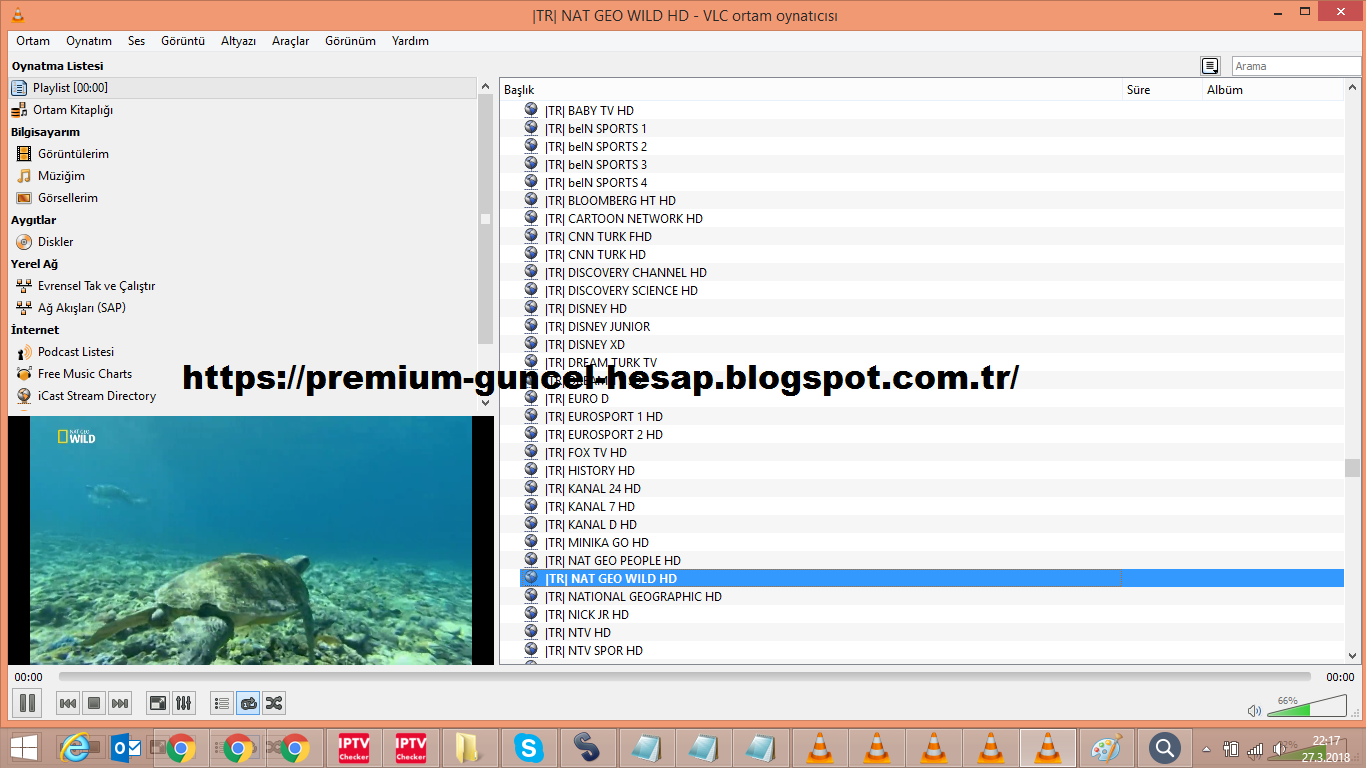The width and height of the screenshot is (1366, 768).
Task: Open the Görüntü menu
Action: tap(183, 41)
